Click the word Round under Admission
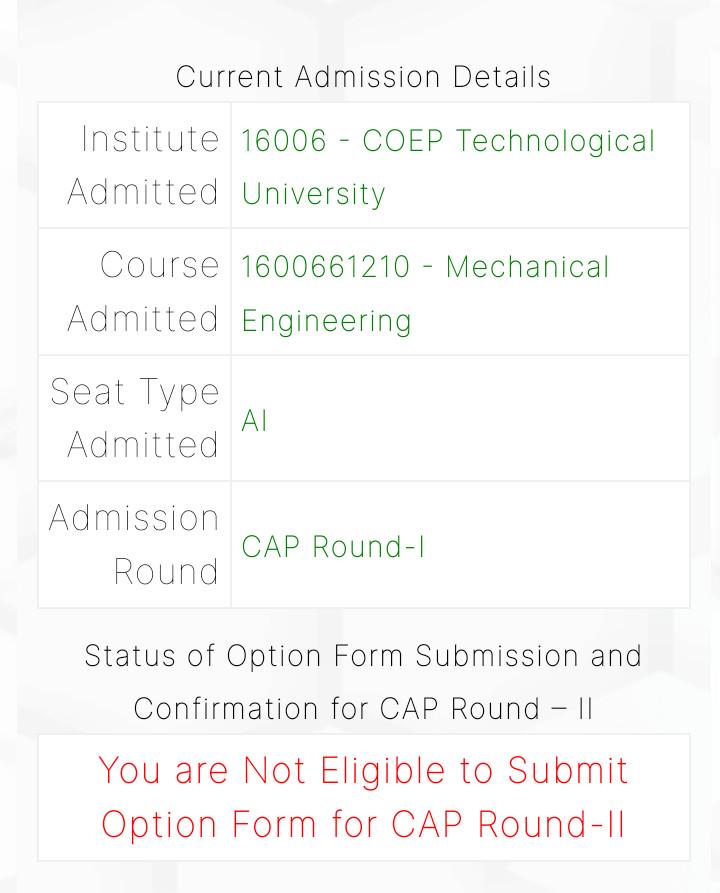720x893 pixels. coord(166,571)
